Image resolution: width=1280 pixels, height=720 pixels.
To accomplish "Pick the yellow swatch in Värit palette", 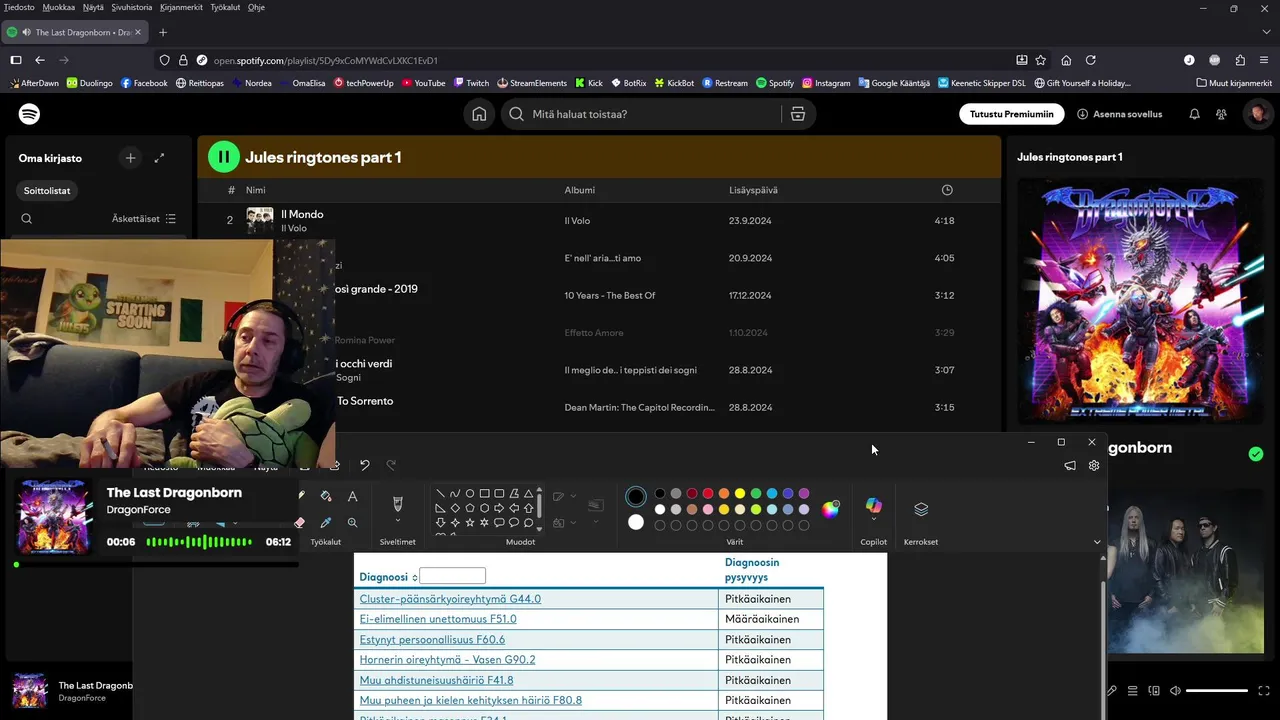I will coord(740,493).
